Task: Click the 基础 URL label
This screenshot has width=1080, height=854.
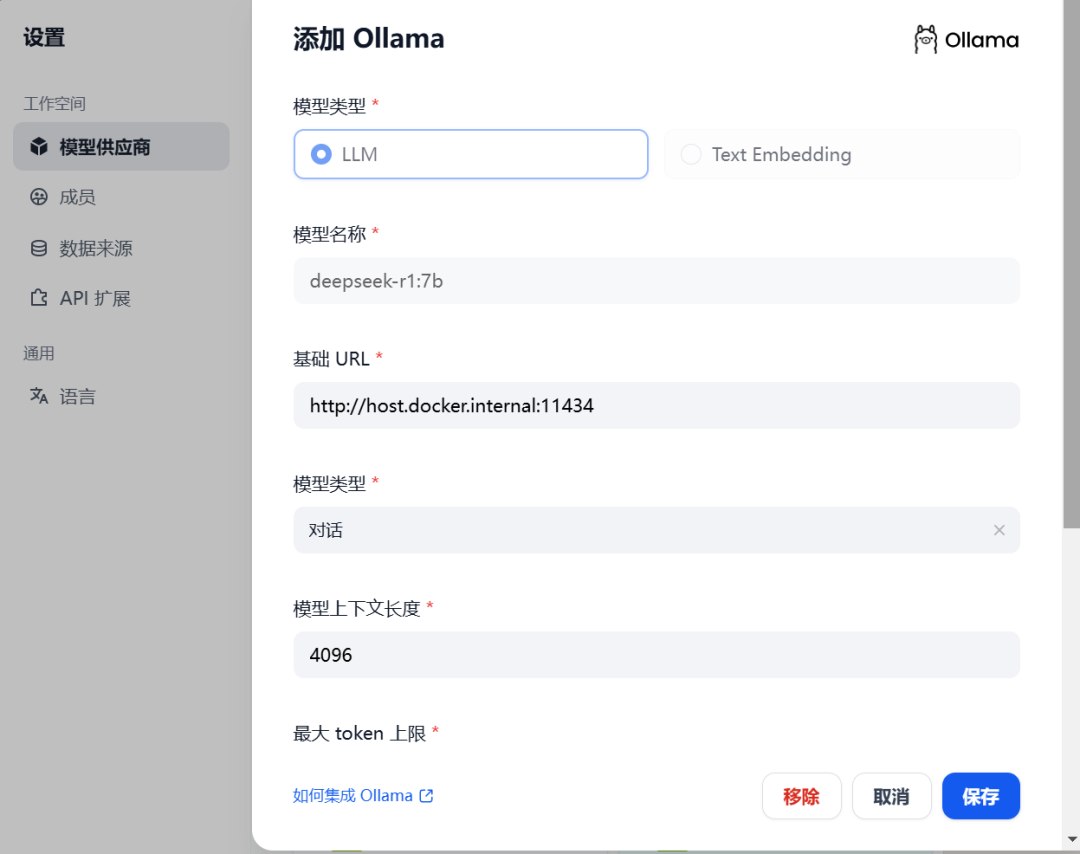Action: tap(331, 359)
